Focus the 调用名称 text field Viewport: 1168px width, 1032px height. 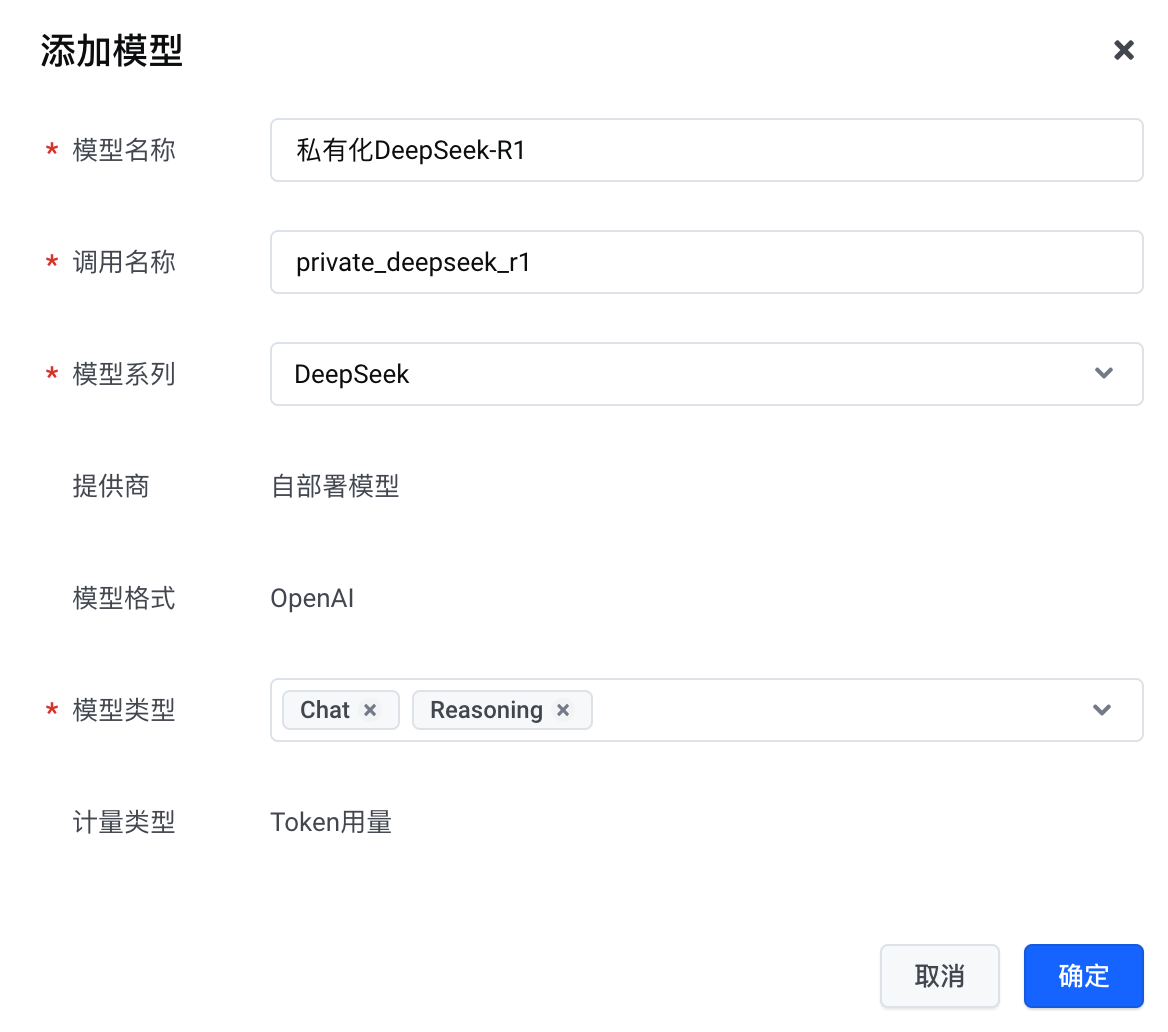tap(706, 262)
